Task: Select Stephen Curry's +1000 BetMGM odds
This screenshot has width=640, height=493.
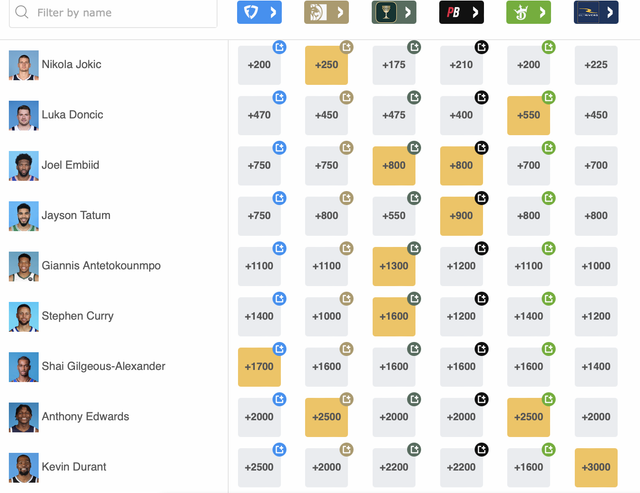Action: tap(326, 316)
